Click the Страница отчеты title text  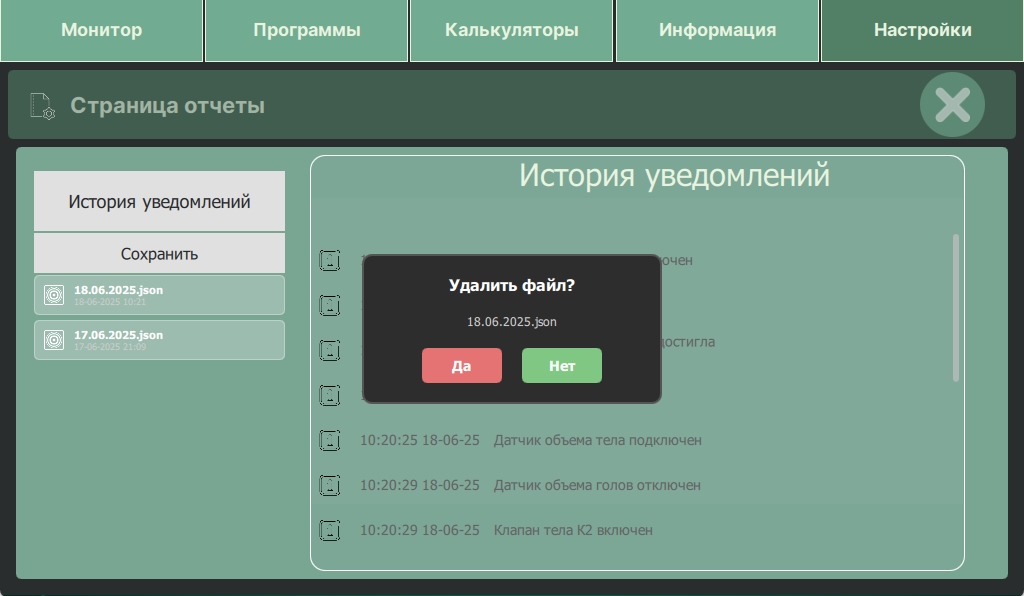167,106
